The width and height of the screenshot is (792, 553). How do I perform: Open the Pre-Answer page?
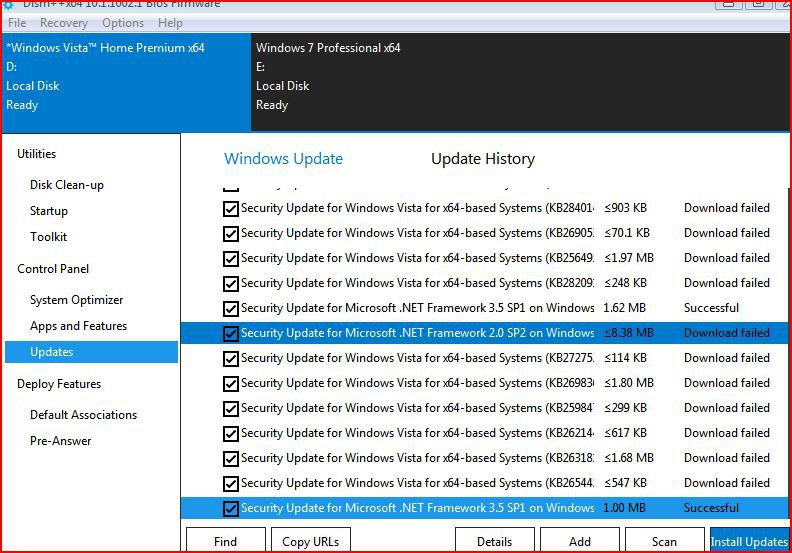(x=61, y=441)
